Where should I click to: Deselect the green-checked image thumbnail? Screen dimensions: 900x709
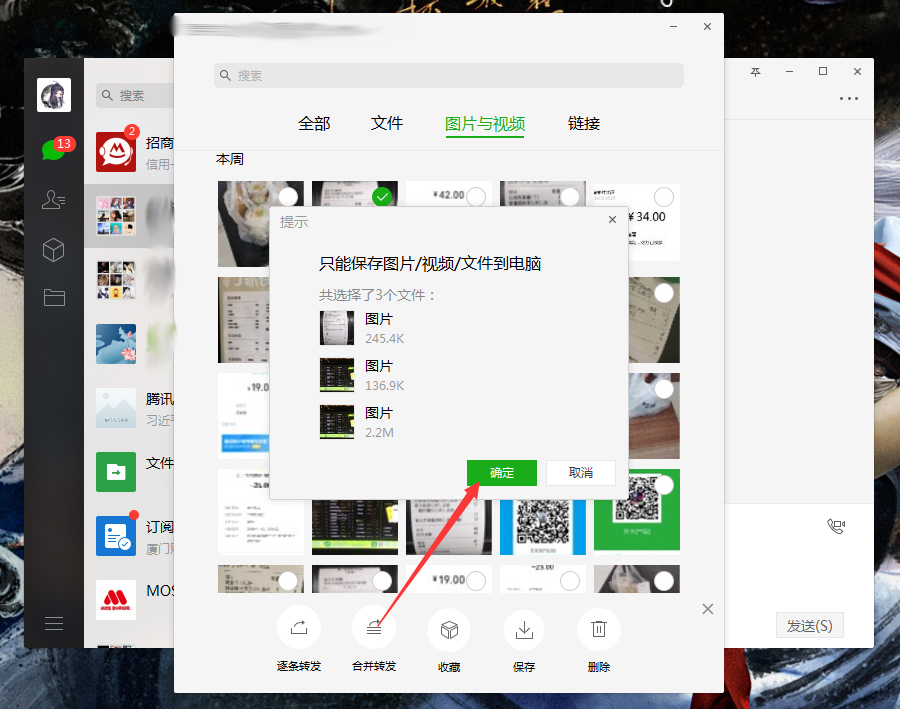[382, 196]
